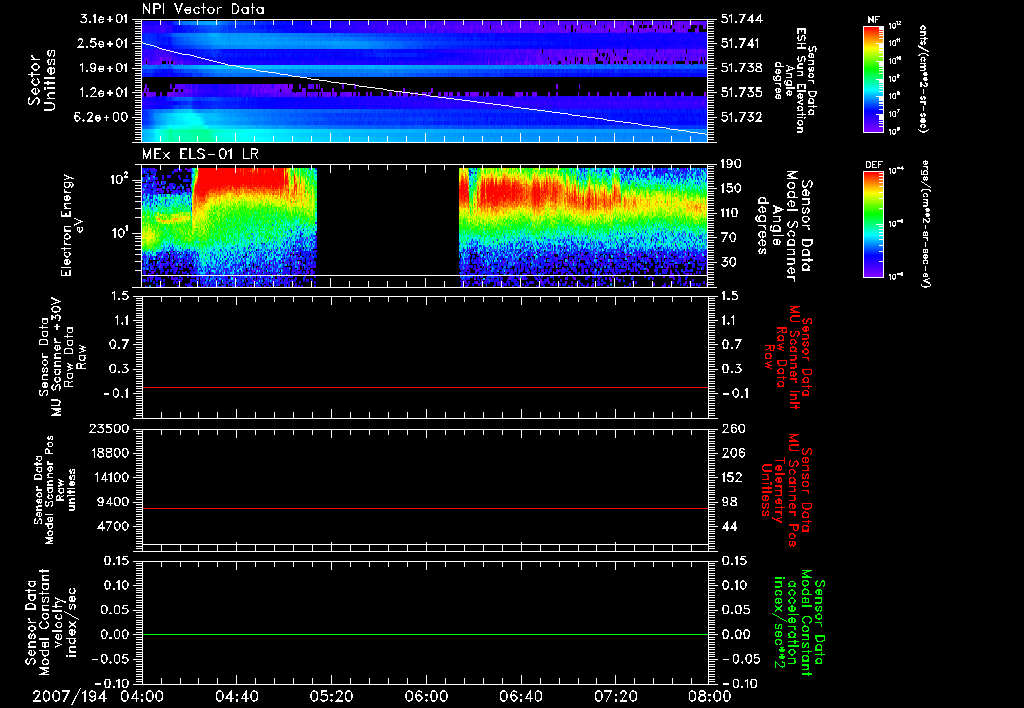The height and width of the screenshot is (708, 1024).
Task: Click the 07:20 time axis label
Action: coord(615,697)
